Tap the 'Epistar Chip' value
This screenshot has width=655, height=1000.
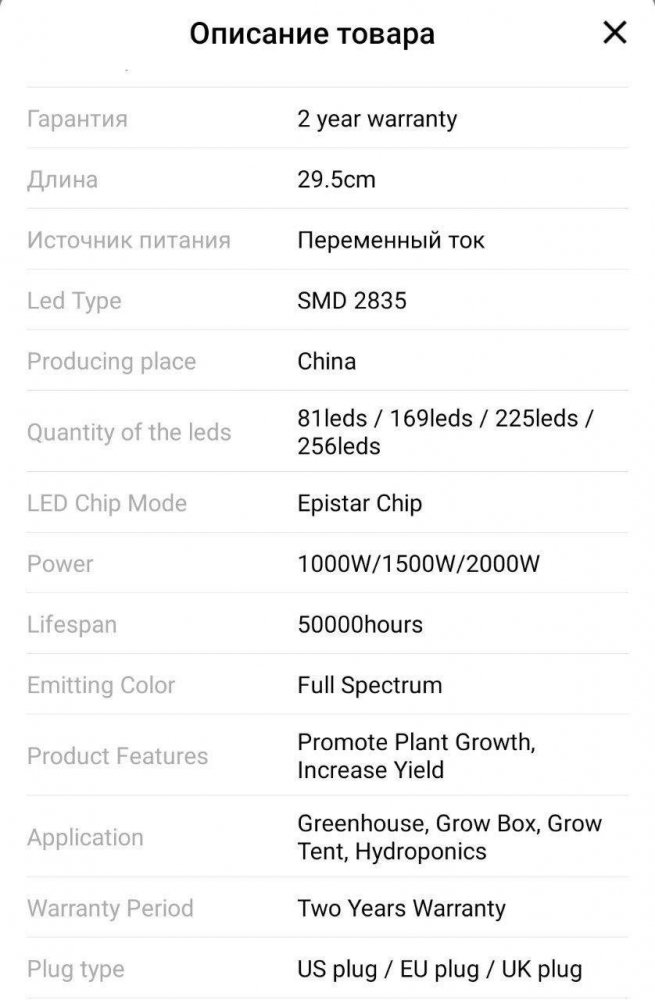[x=360, y=503]
